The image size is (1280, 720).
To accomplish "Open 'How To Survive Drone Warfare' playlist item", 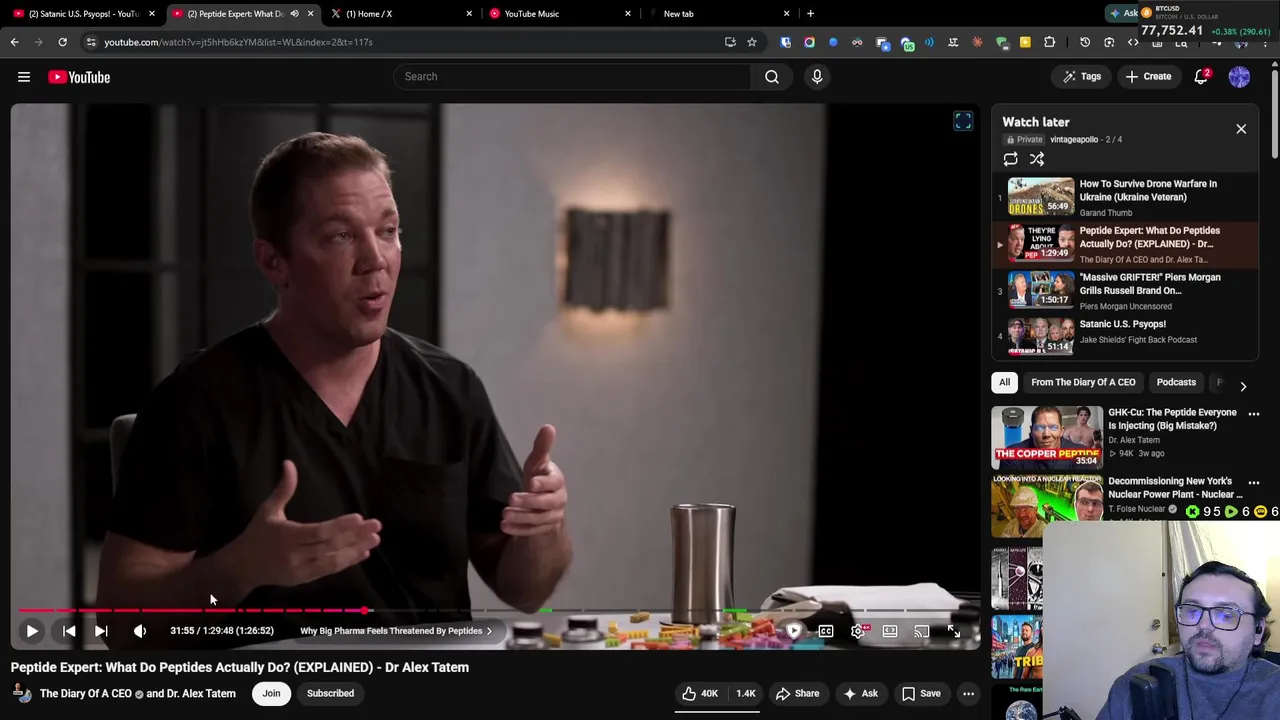I will coord(1125,197).
